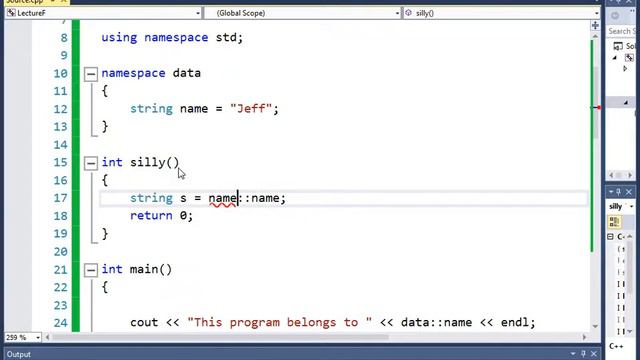Pin the Properties panel with auto-hide icon
Screen dimensions: 640x360
619,192
